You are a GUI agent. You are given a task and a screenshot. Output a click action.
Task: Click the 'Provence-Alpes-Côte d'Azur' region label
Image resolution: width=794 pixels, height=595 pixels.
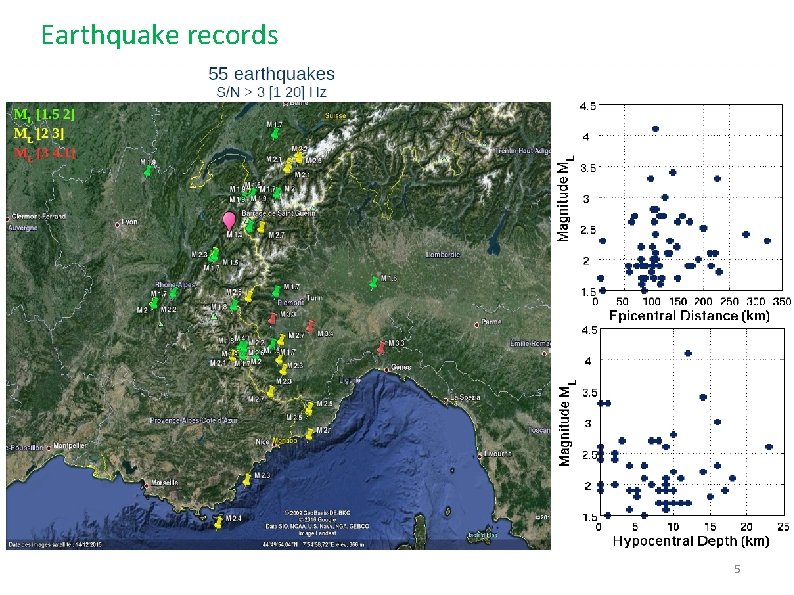[194, 420]
